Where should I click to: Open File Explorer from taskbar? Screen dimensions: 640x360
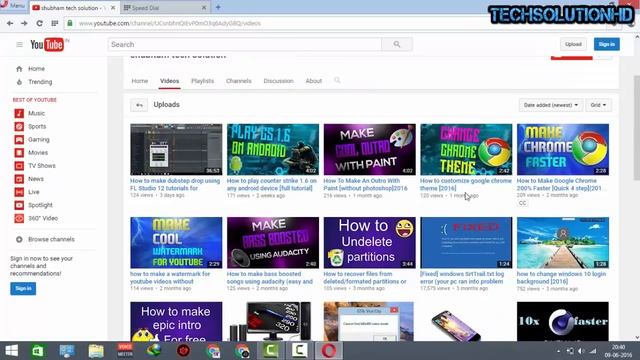point(96,351)
